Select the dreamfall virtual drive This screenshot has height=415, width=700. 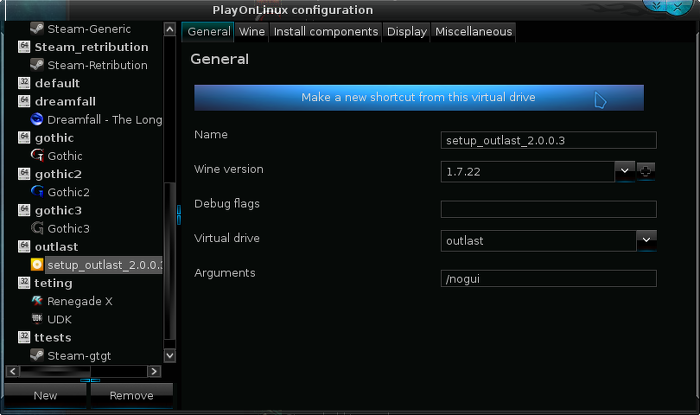tap(65, 101)
